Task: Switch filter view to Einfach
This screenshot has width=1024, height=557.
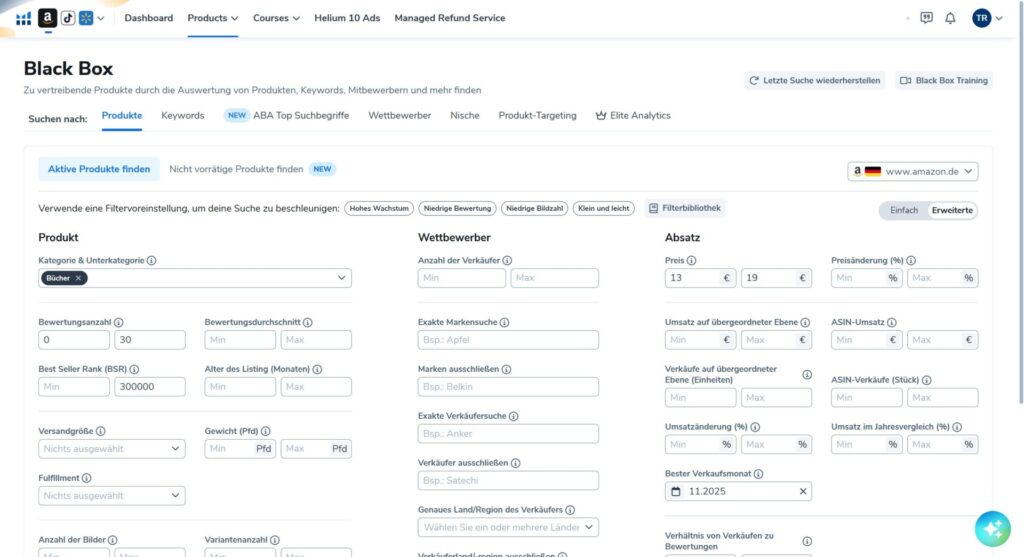Action: pyautogui.click(x=904, y=210)
